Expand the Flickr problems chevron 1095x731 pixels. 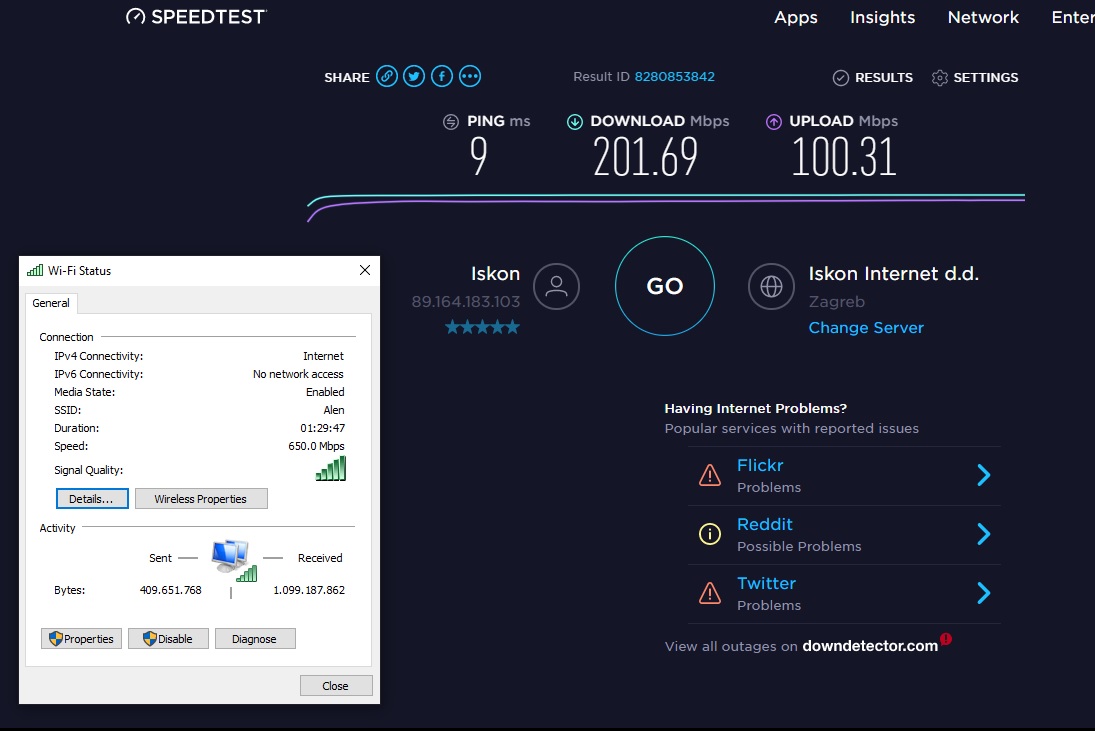pos(983,475)
